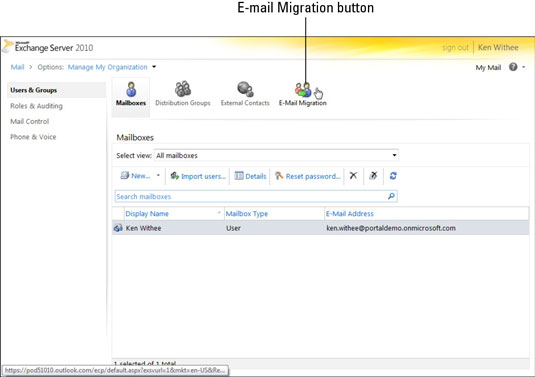Screen dimensions: 535x377
Task: Open My Mail link
Action: tap(488, 68)
